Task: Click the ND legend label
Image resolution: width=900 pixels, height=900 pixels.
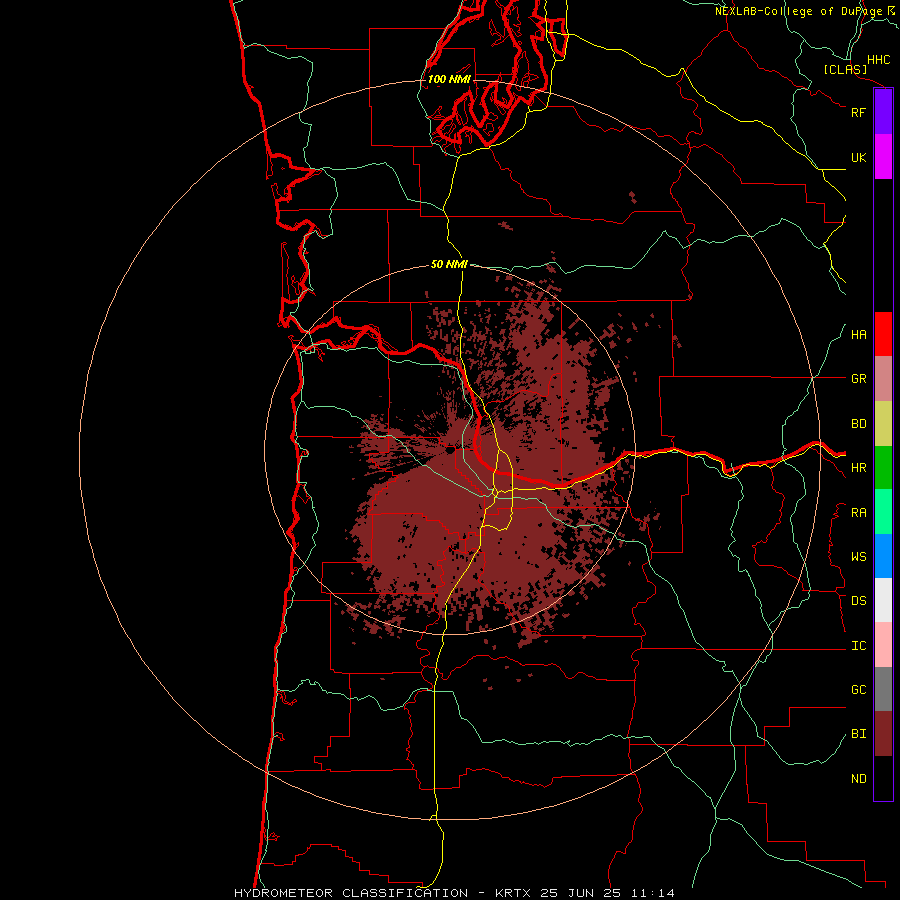Action: pos(858,779)
